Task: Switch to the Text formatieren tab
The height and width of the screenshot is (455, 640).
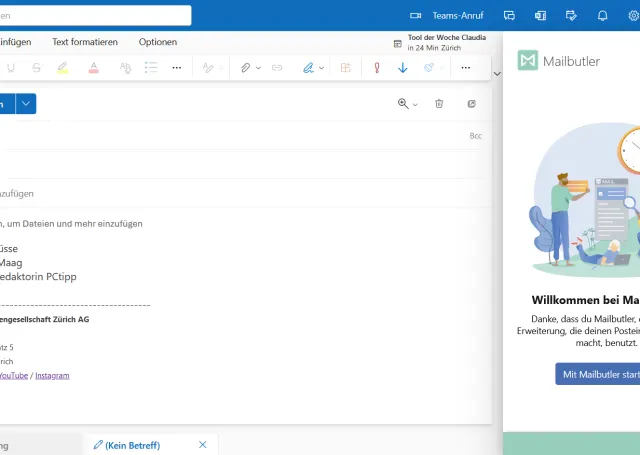Action: [x=85, y=42]
